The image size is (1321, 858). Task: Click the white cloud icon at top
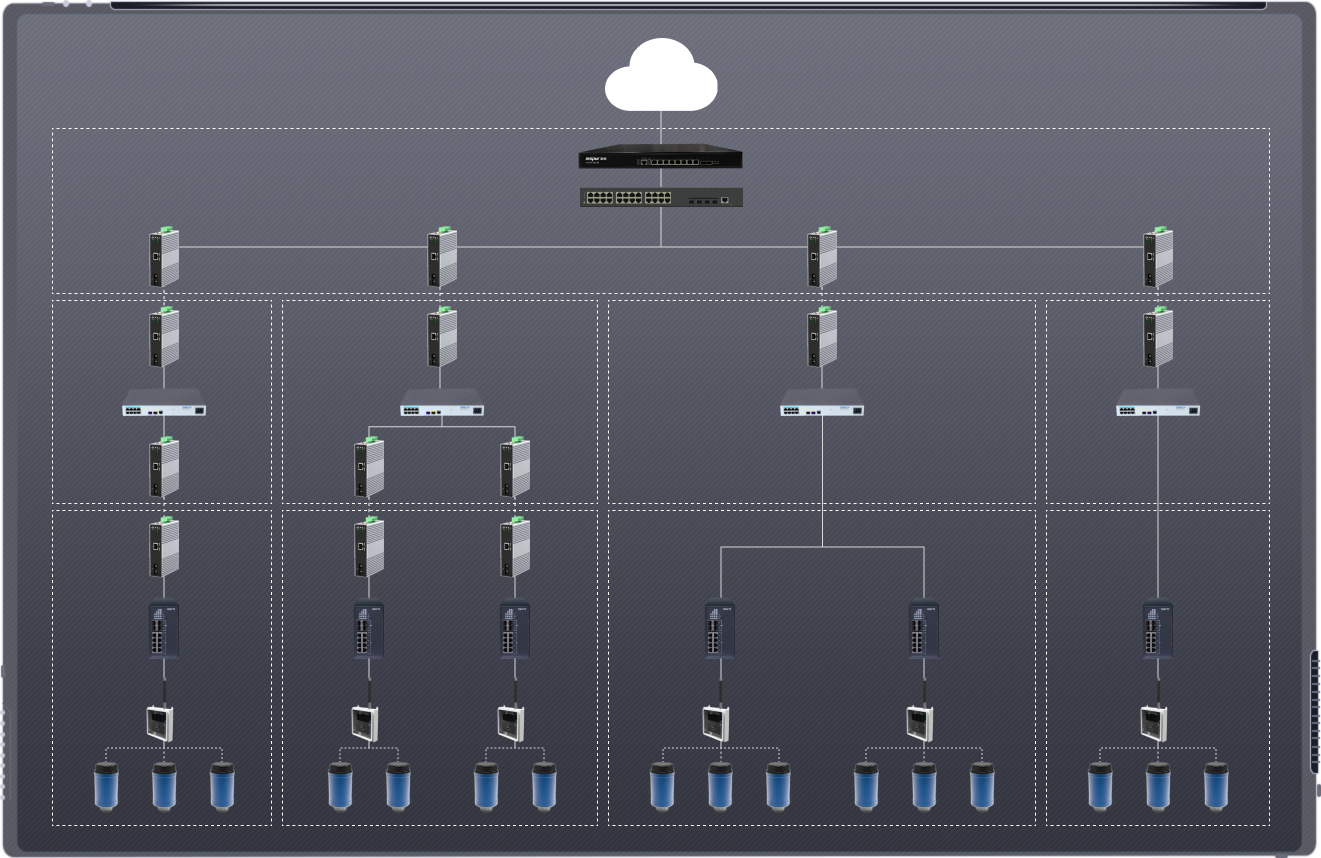click(x=661, y=77)
